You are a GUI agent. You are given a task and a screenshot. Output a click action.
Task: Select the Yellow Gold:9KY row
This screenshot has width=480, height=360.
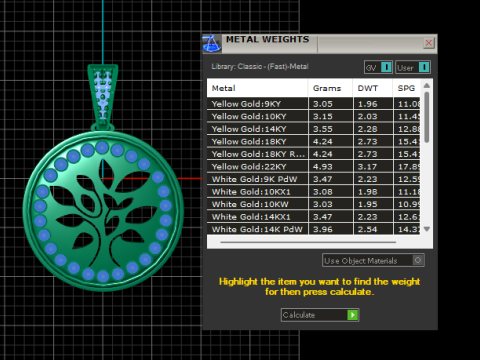[x=313, y=104]
